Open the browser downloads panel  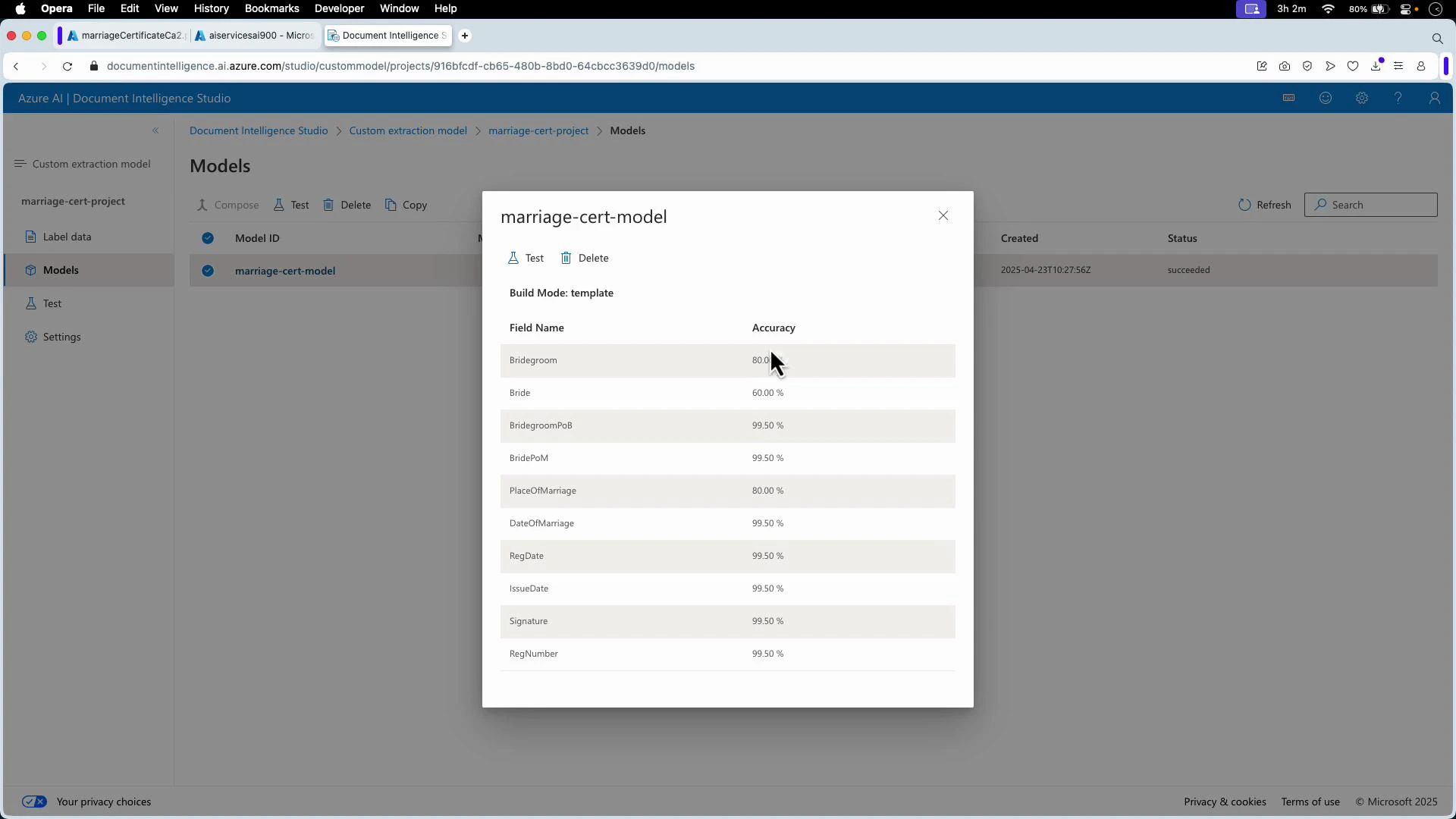click(1376, 66)
